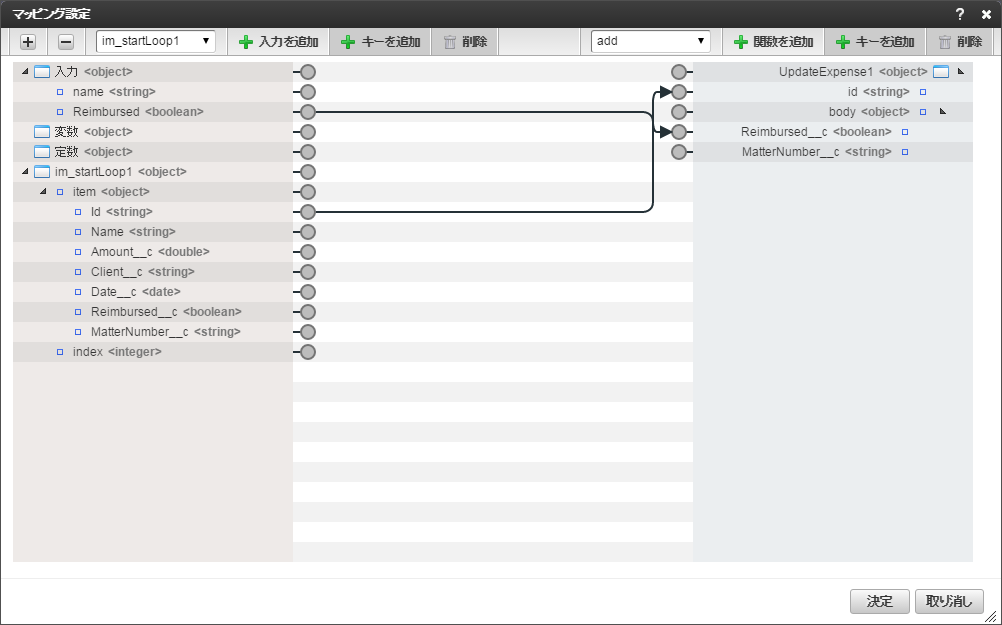Click the connector node of index row
Screen dimensions: 1002x625
click(308, 351)
